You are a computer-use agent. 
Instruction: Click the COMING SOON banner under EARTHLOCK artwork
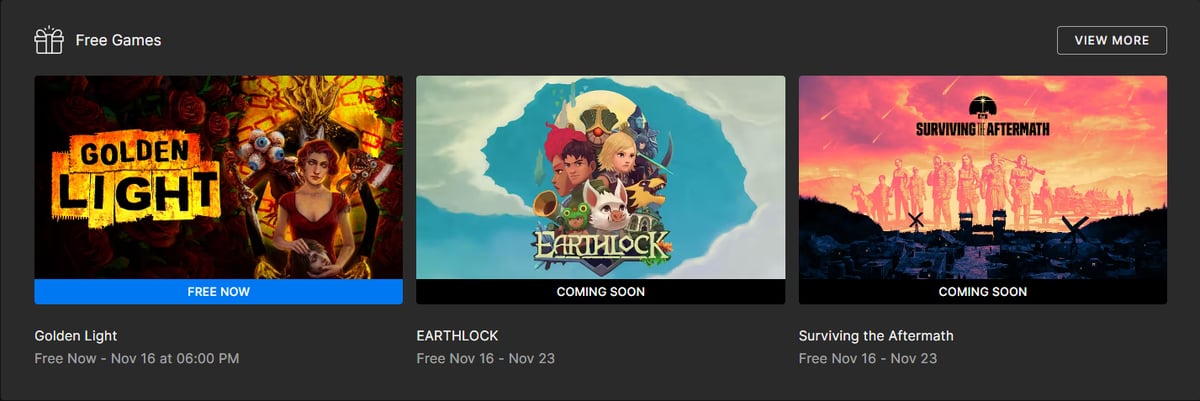point(600,292)
